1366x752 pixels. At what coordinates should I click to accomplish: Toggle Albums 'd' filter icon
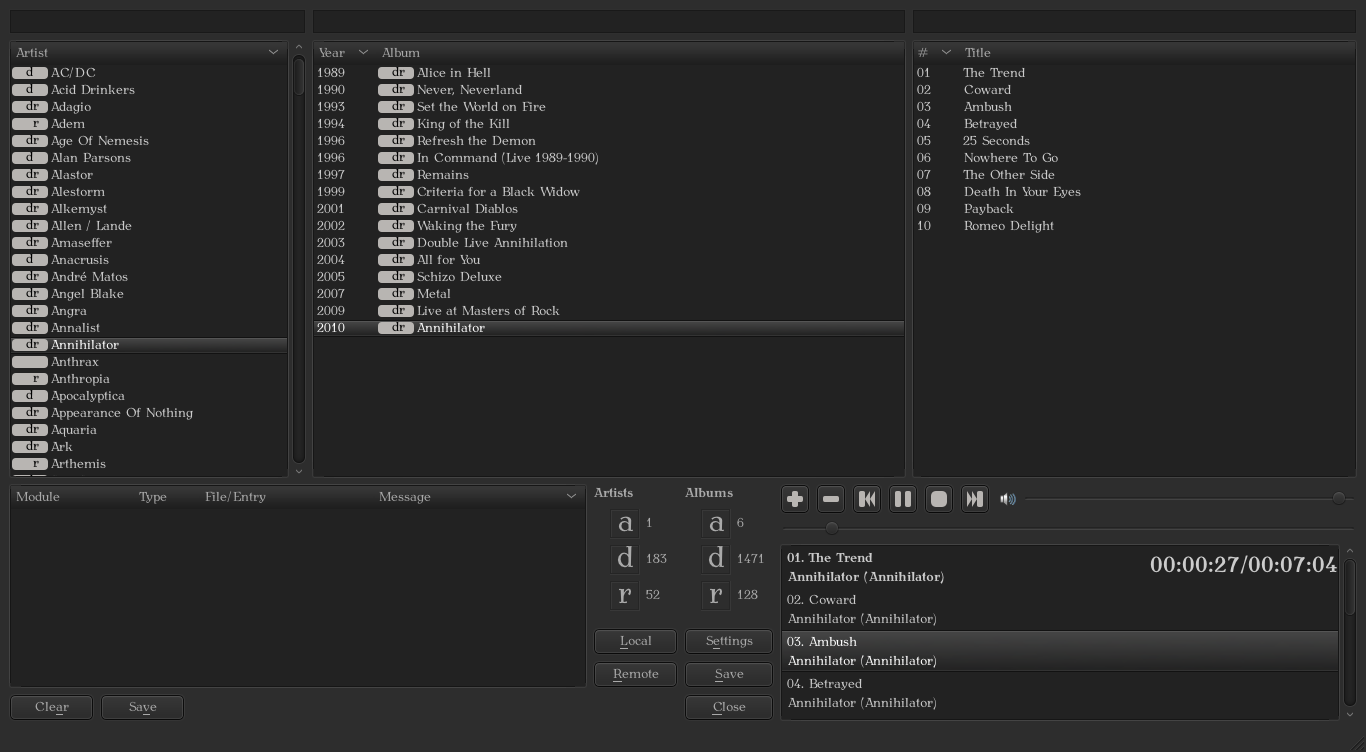[x=716, y=559]
